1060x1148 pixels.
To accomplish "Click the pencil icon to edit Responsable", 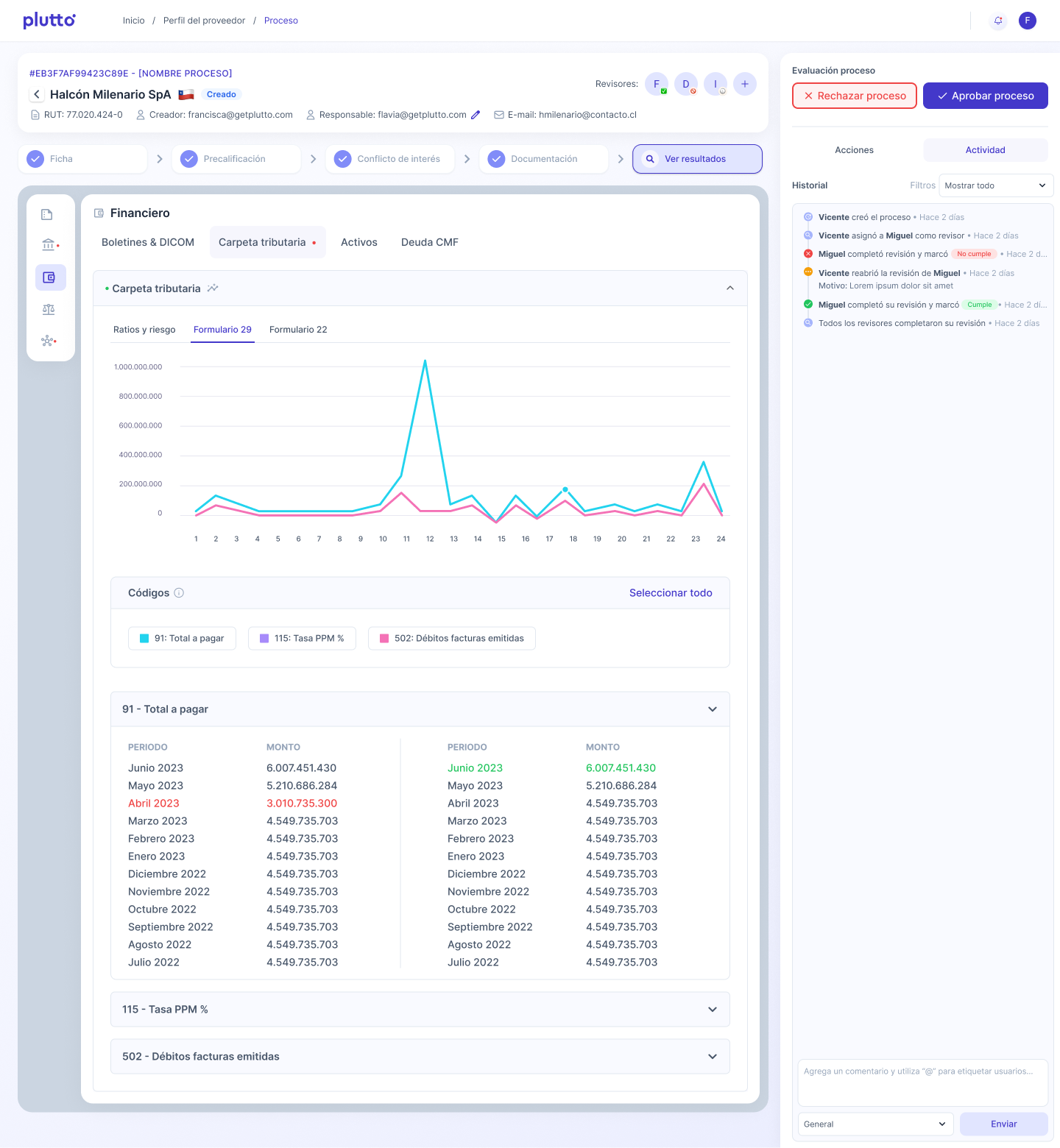I will (x=476, y=115).
